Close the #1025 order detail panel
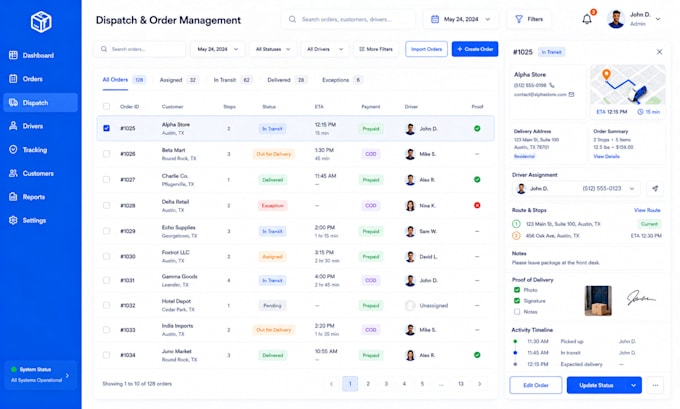The height and width of the screenshot is (409, 680). 659,52
